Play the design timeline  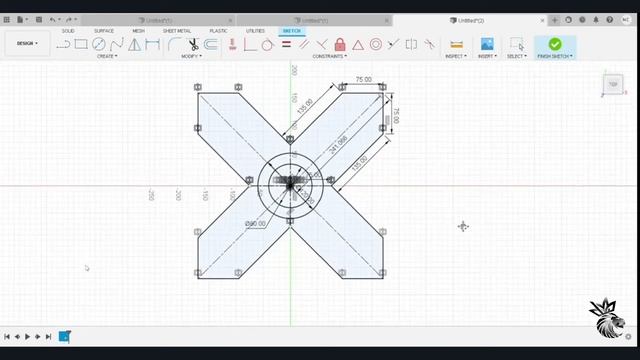(27, 337)
